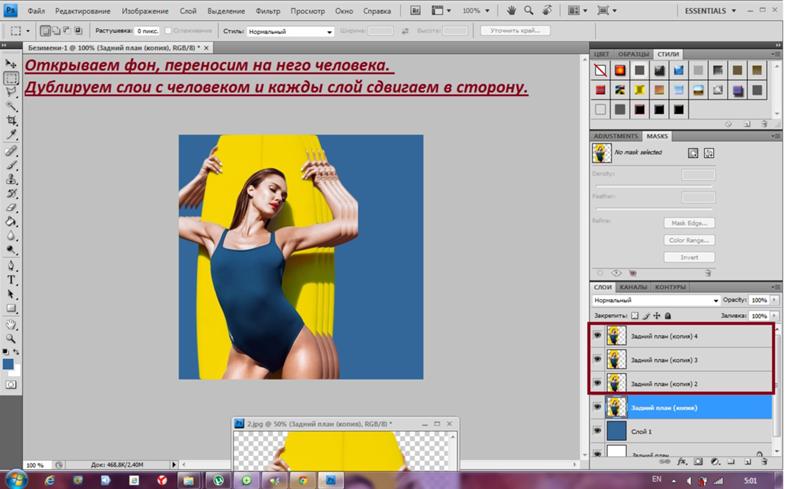Delete layer trash icon in Layers panel
The image size is (800, 489).
pos(764,461)
